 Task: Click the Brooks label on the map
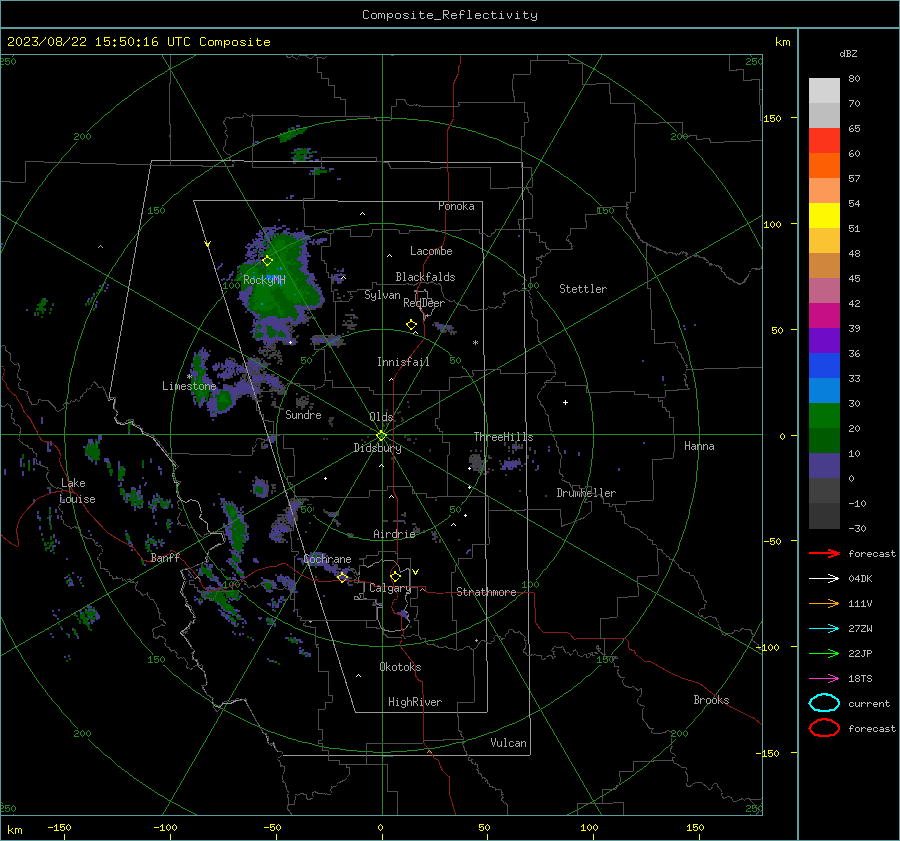click(711, 700)
